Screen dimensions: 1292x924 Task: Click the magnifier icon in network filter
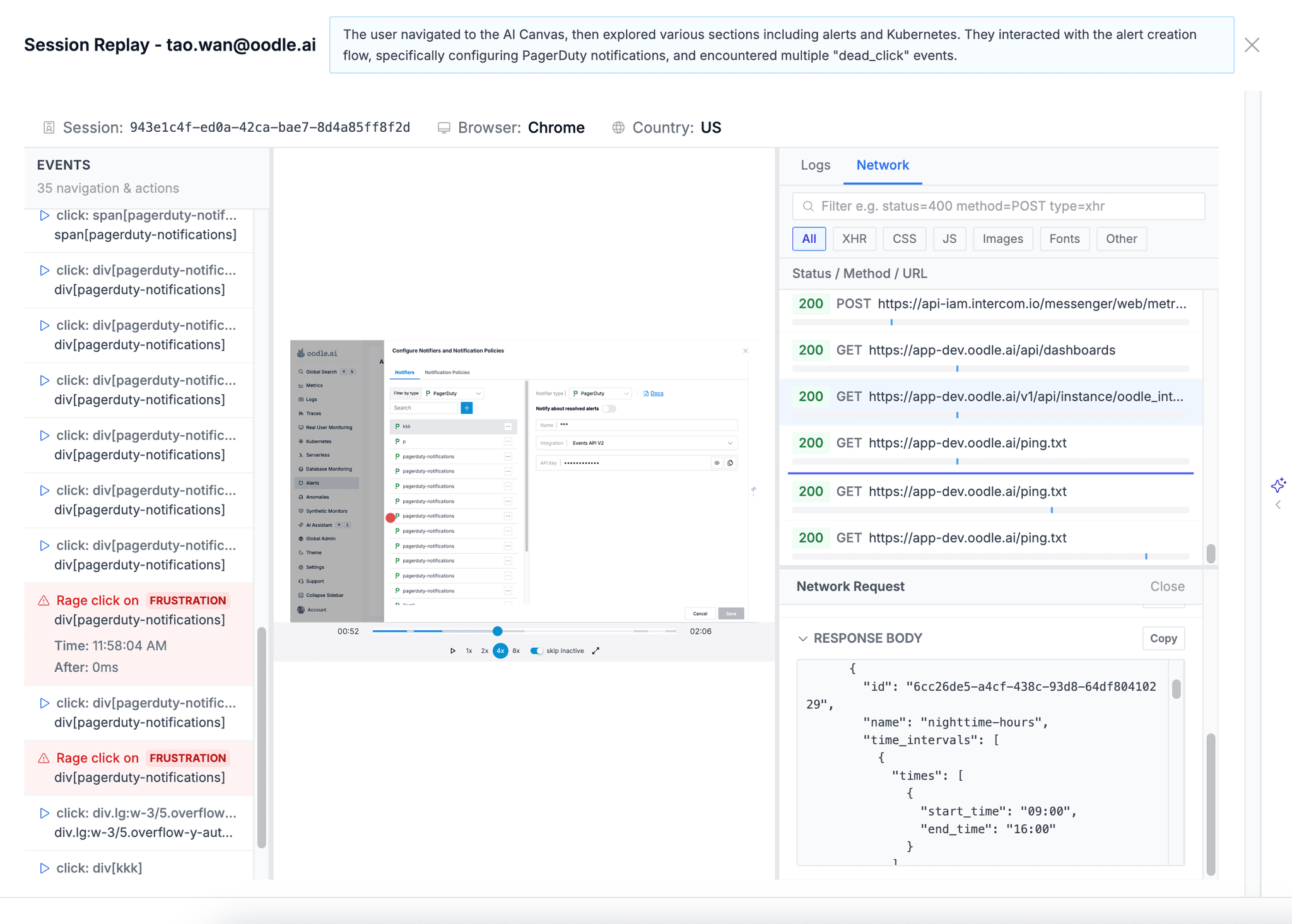(807, 206)
